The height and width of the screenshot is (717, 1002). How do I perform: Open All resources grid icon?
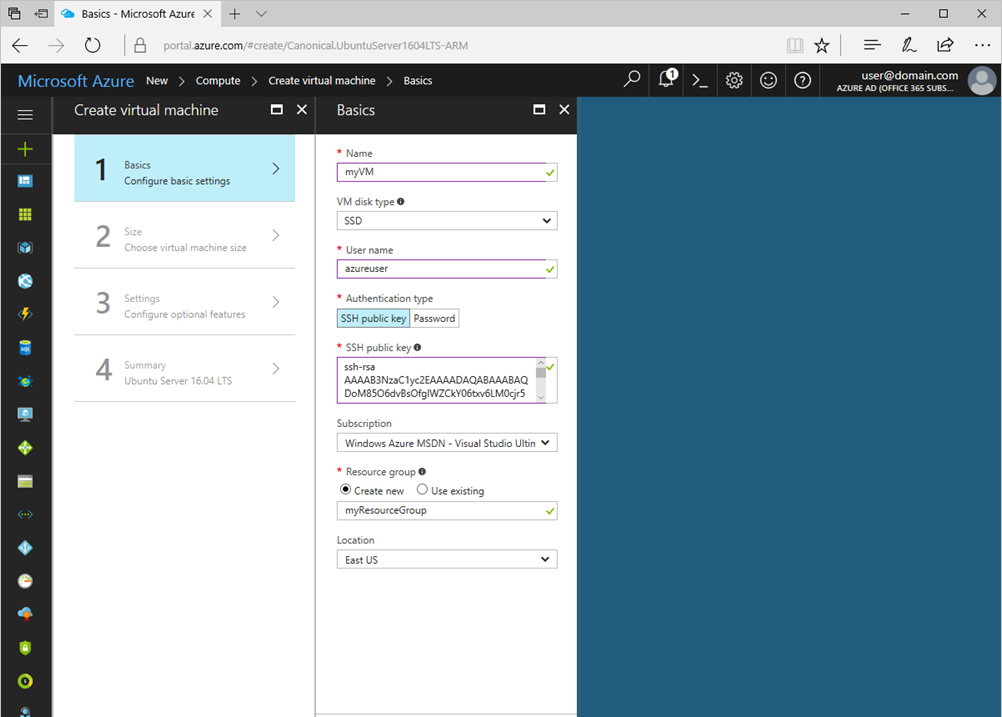click(x=25, y=214)
